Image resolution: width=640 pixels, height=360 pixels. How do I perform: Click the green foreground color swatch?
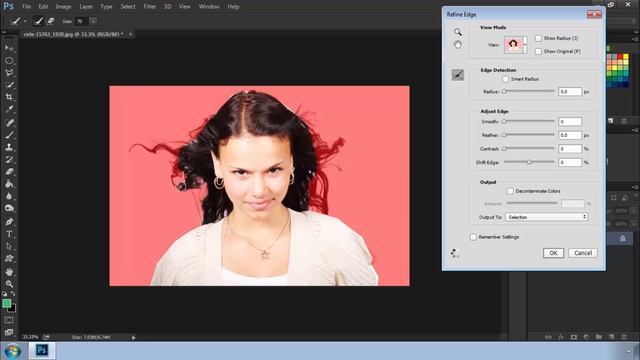click(x=7, y=303)
